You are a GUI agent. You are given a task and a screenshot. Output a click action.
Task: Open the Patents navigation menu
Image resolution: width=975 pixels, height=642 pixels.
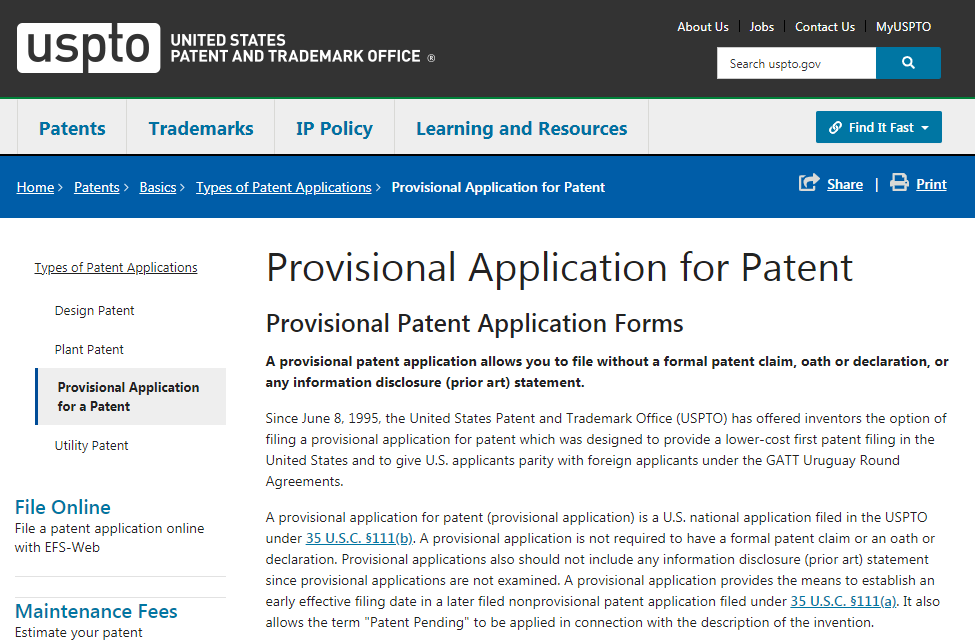[72, 128]
